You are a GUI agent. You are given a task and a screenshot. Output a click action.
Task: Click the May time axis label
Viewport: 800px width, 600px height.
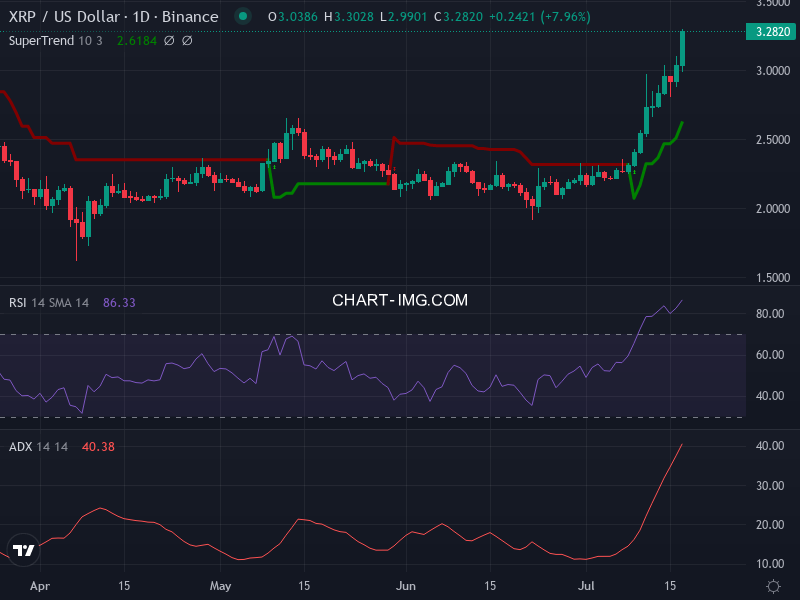click(x=220, y=586)
